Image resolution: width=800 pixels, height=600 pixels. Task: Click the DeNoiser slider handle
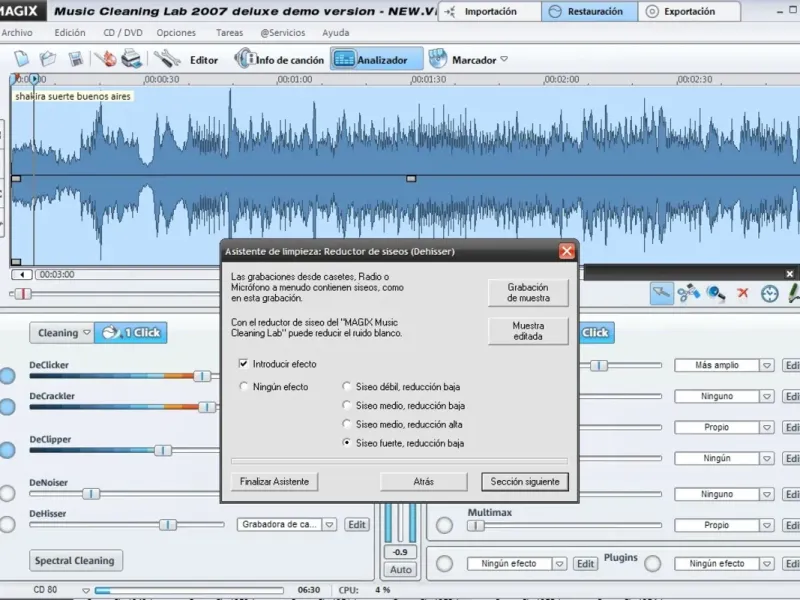click(x=91, y=493)
